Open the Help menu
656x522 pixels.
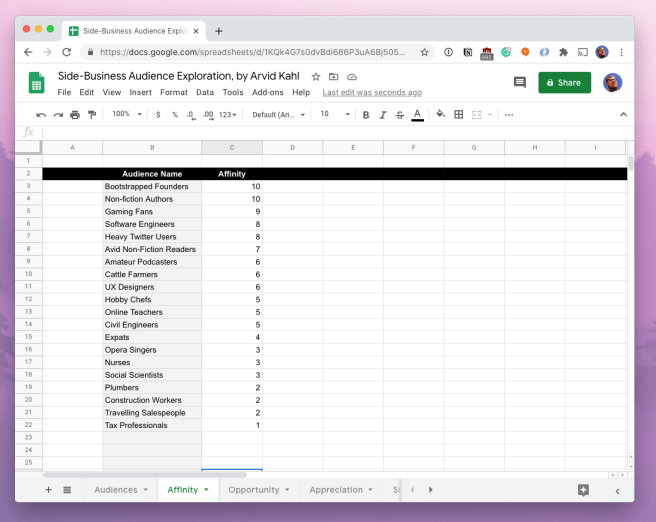point(301,92)
